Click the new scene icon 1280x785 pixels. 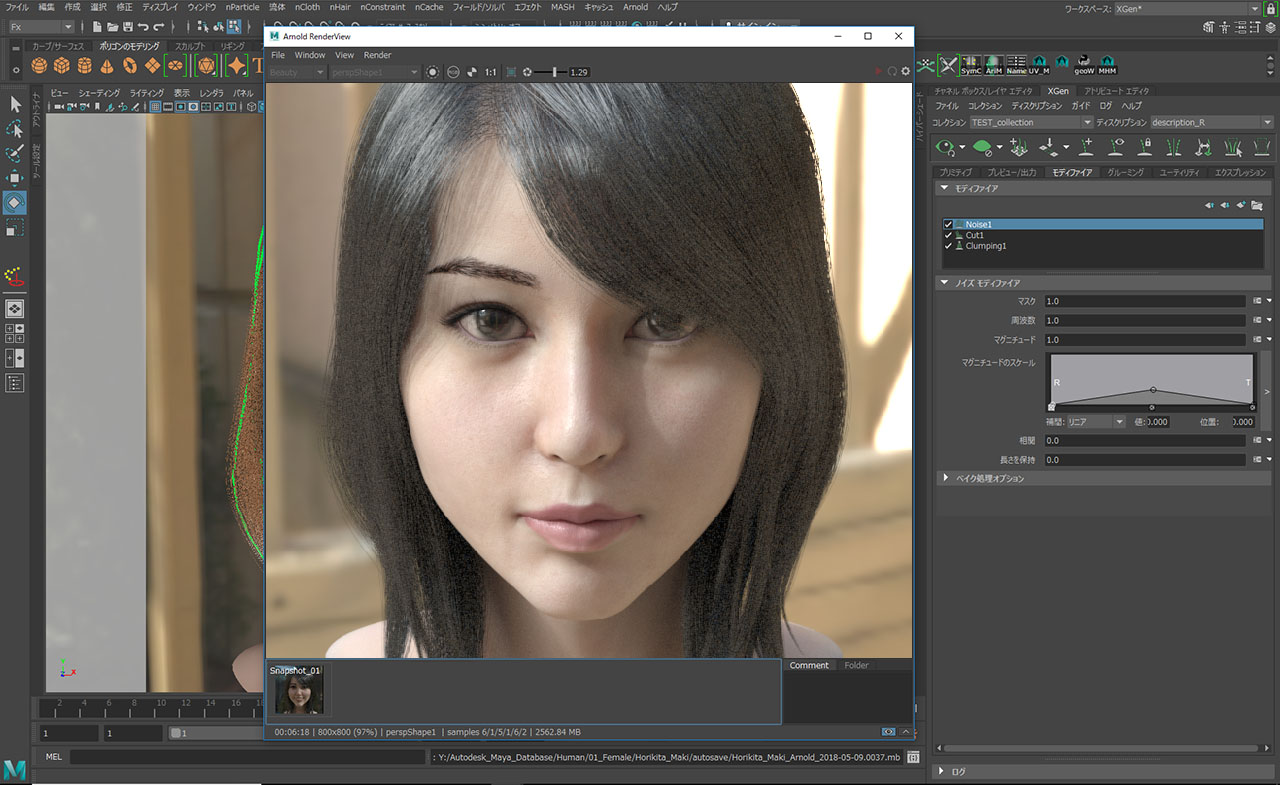click(97, 26)
